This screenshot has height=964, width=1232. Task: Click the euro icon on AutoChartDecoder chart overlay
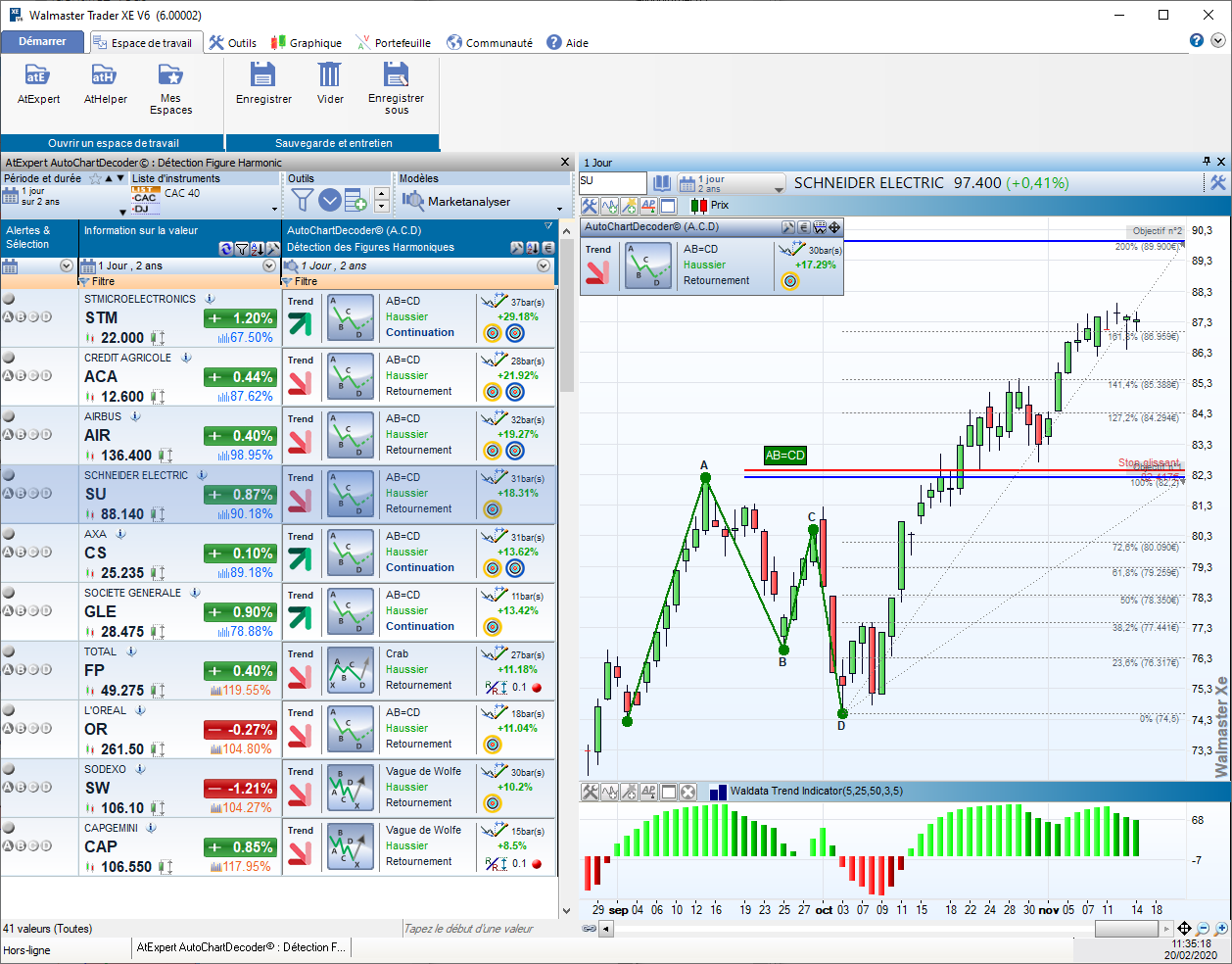coord(804,226)
